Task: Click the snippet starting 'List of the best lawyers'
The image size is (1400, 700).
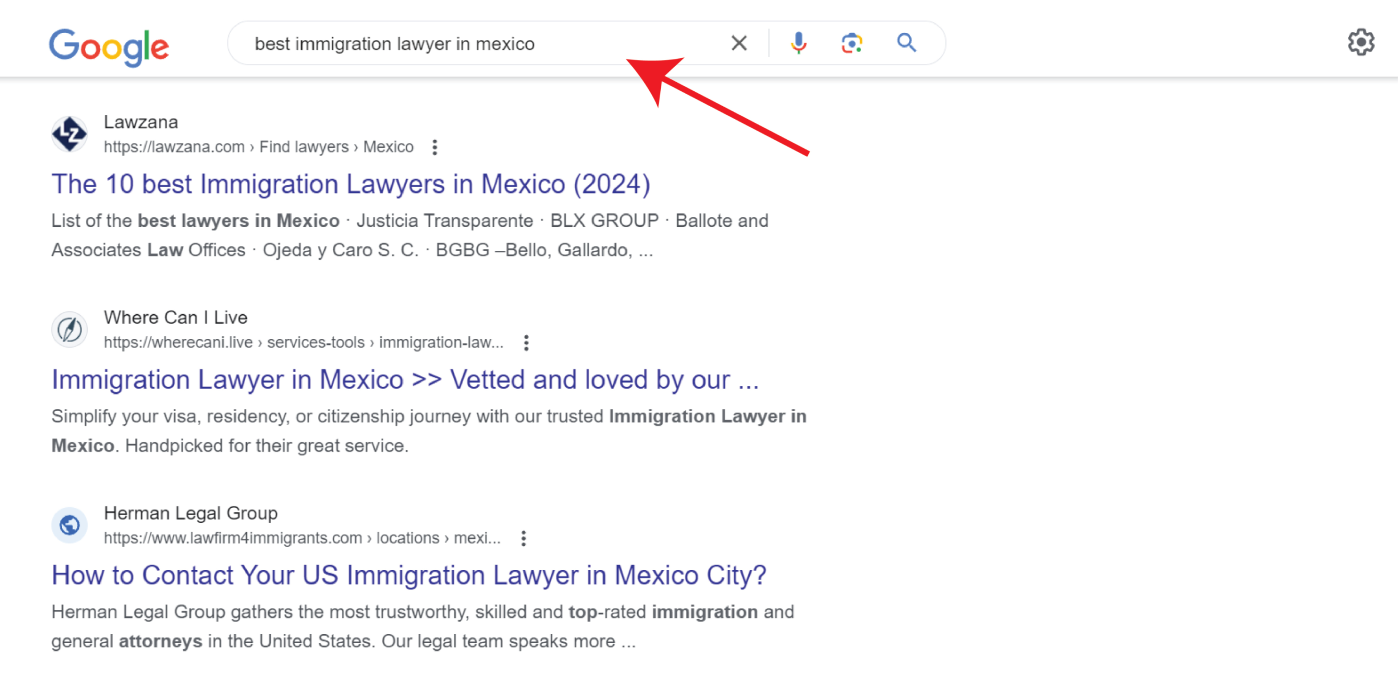Action: coord(410,235)
